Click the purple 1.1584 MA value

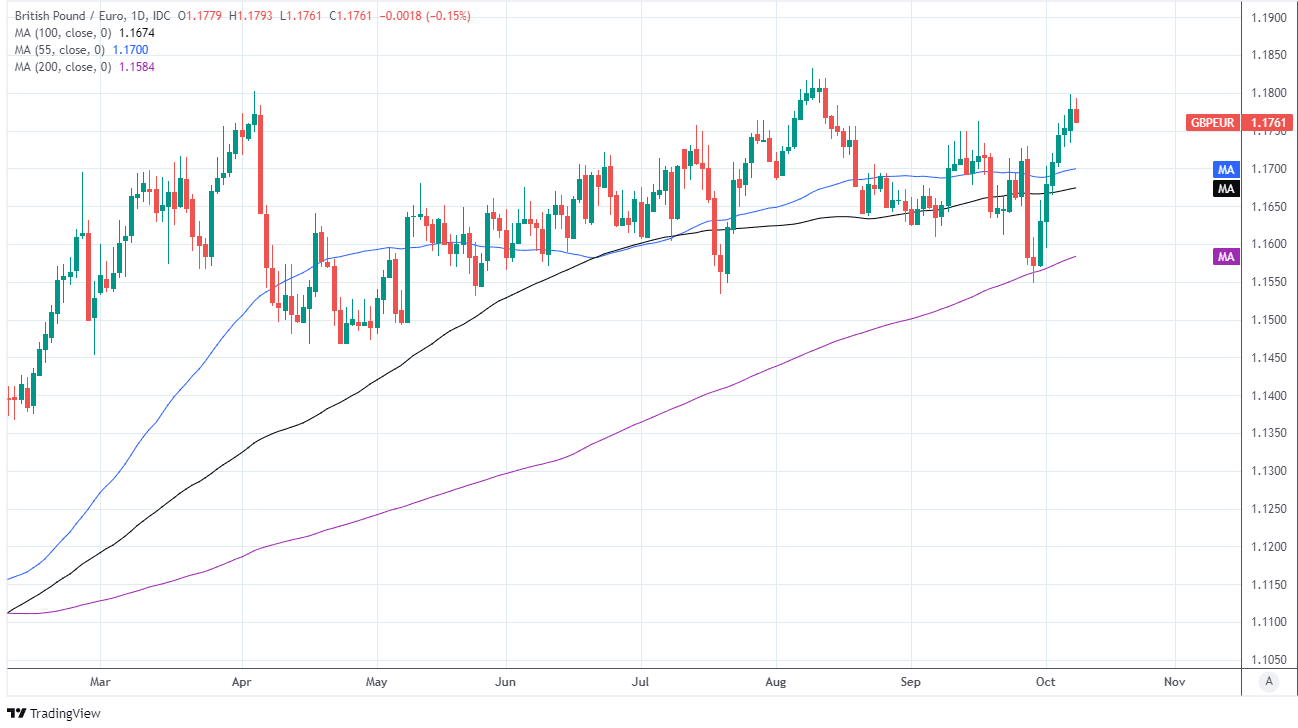[137, 66]
